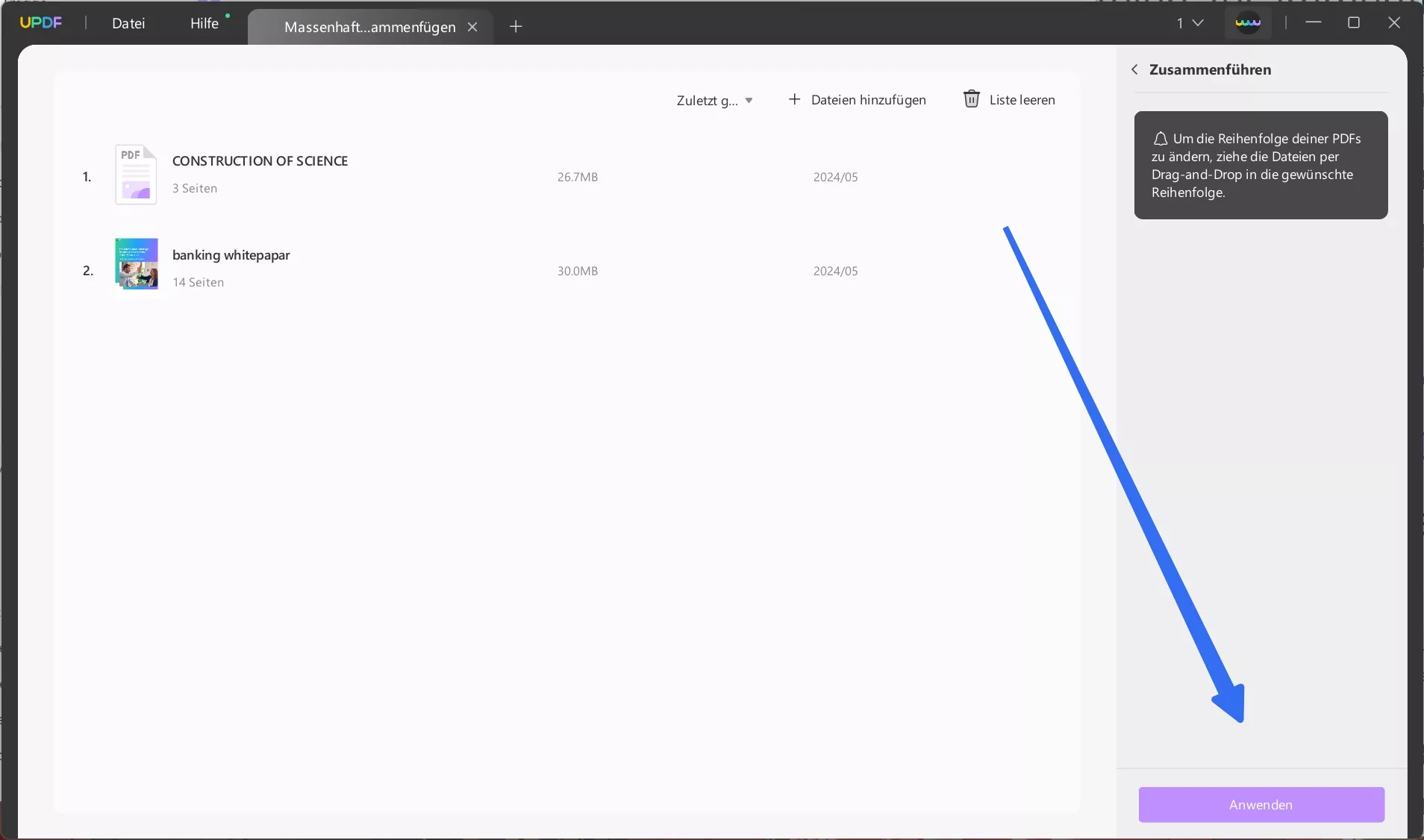Viewport: 1424px width, 840px height.
Task: Click the PDF icon of CONSTRUCTION OF SCIENCE
Action: tap(136, 175)
